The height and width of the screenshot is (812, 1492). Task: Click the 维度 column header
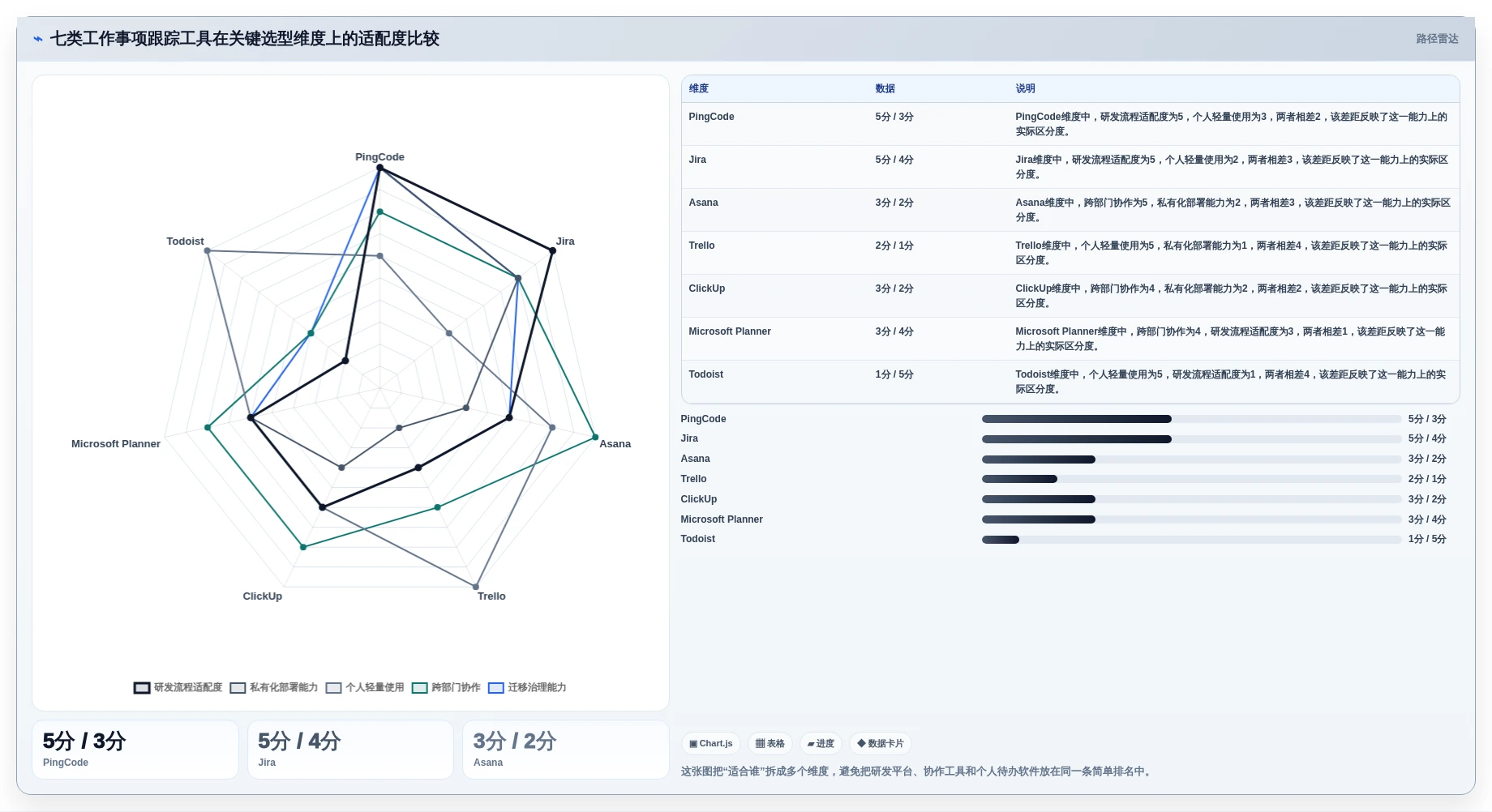click(699, 88)
